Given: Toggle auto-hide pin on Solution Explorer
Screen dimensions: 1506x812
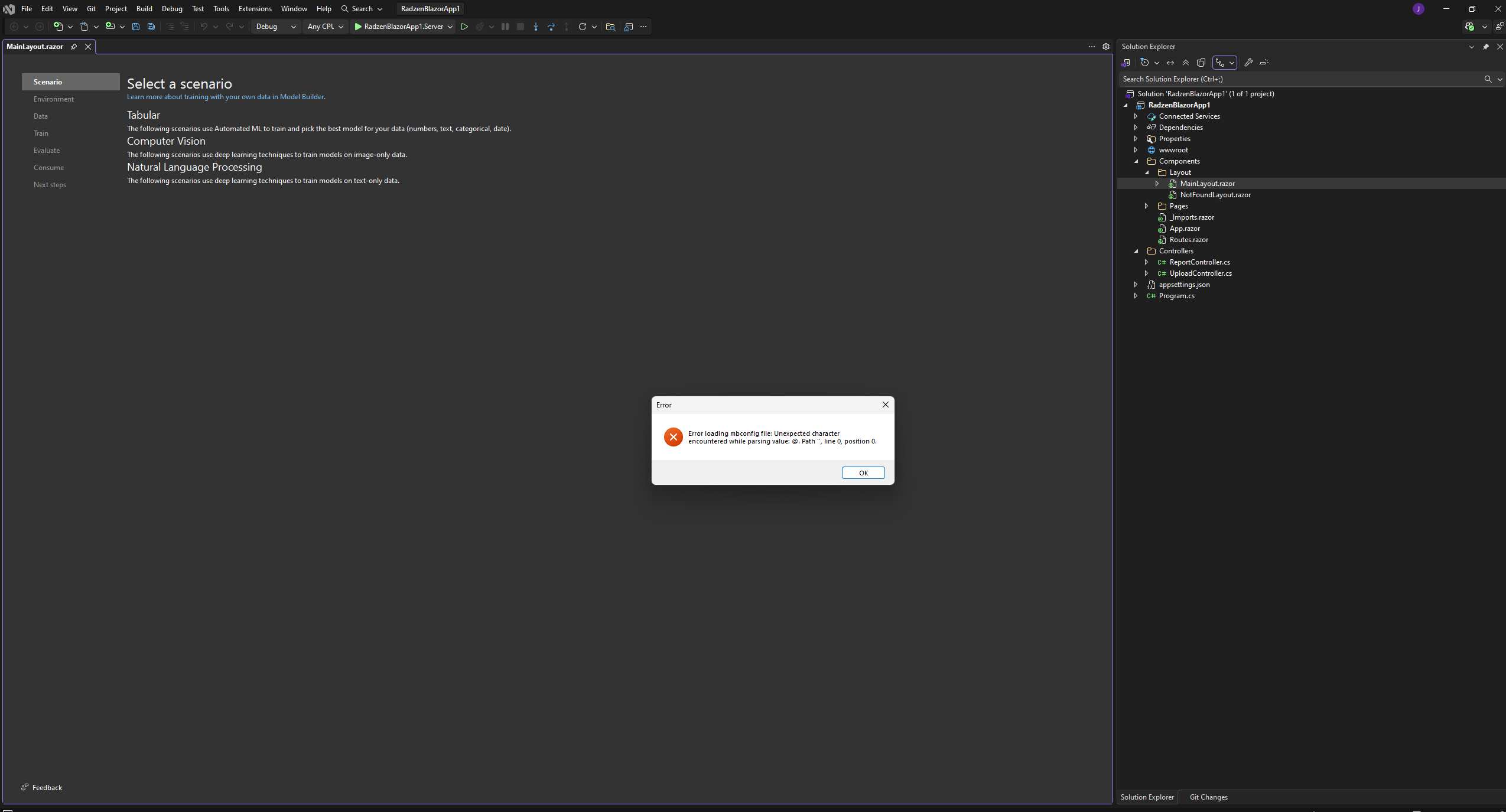Looking at the screenshot, I should coord(1486,47).
